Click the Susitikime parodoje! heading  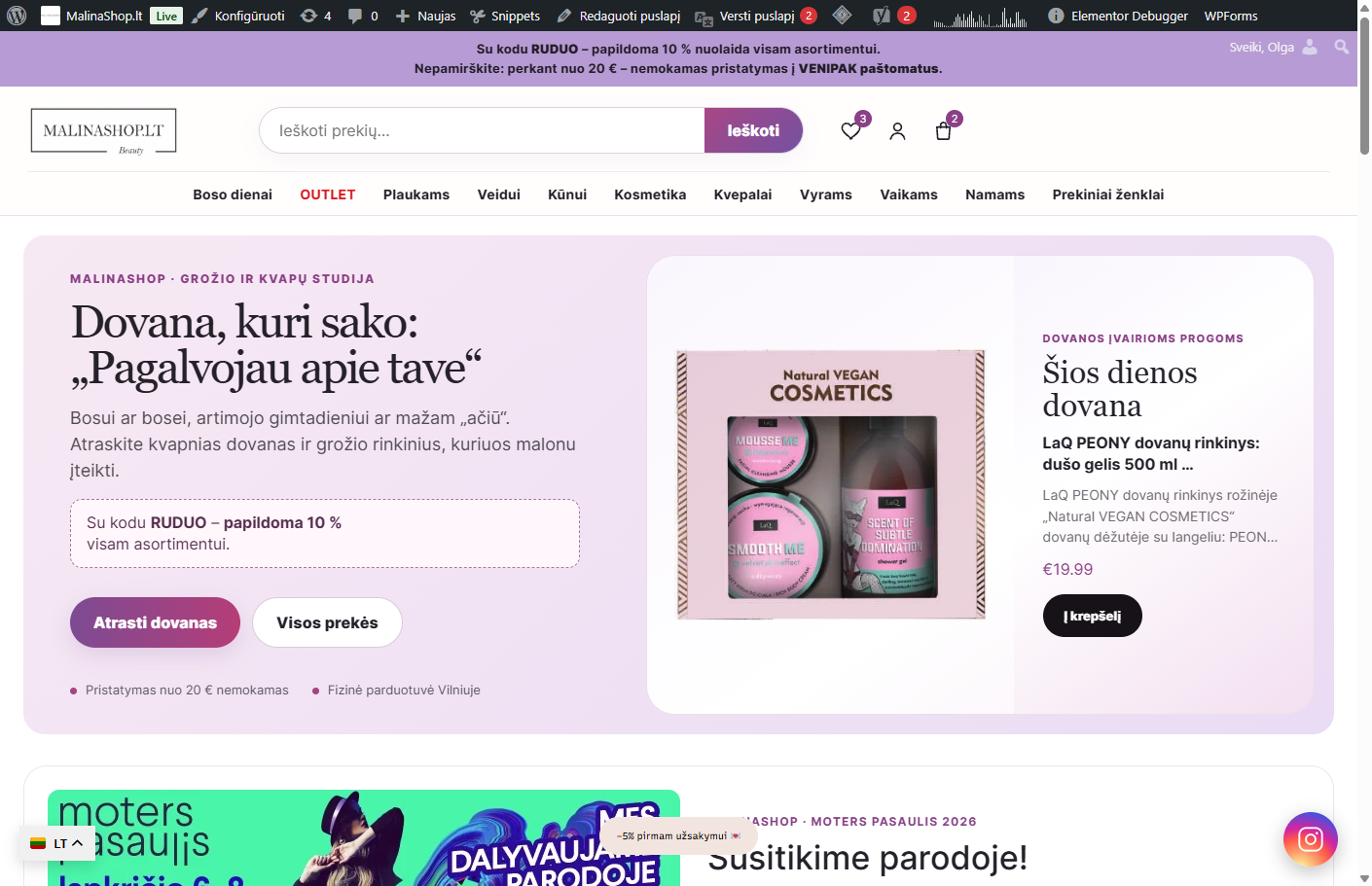tap(867, 858)
